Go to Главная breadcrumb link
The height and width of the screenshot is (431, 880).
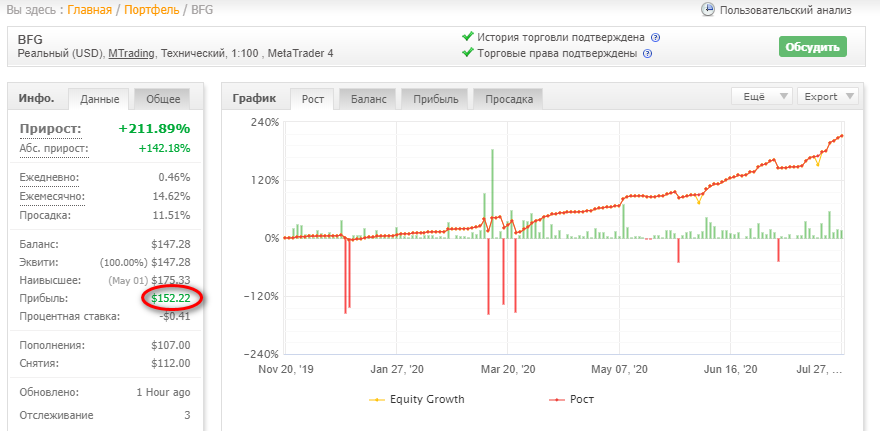click(x=89, y=10)
